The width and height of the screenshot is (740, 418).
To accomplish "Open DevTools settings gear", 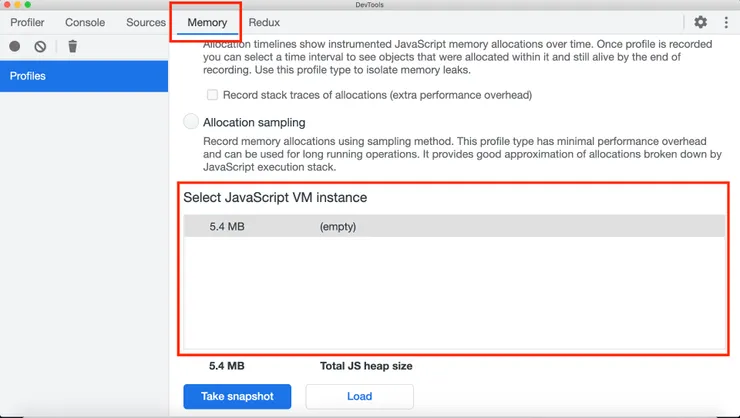I will pyautogui.click(x=700, y=22).
